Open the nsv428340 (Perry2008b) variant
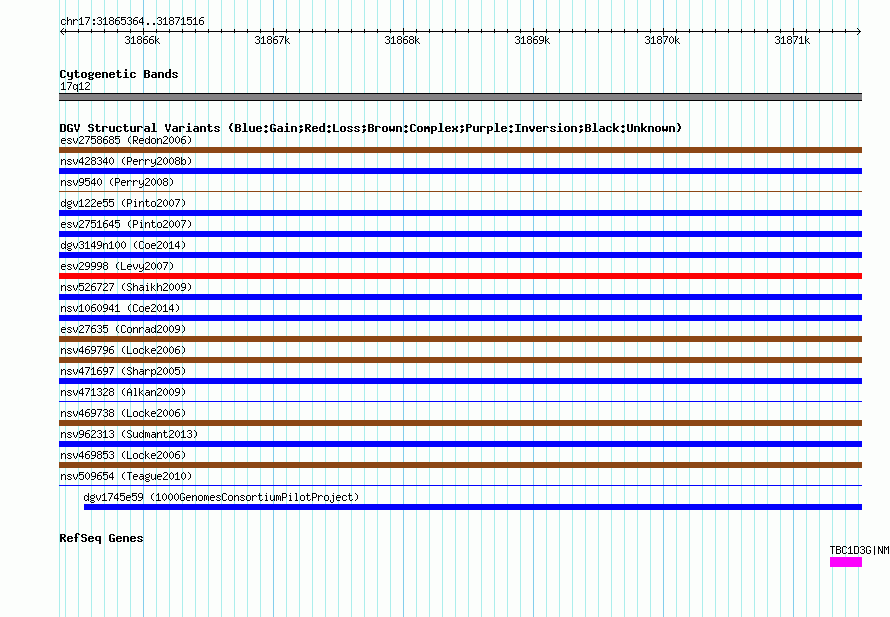Screen dimensions: 890x617 pos(126,161)
